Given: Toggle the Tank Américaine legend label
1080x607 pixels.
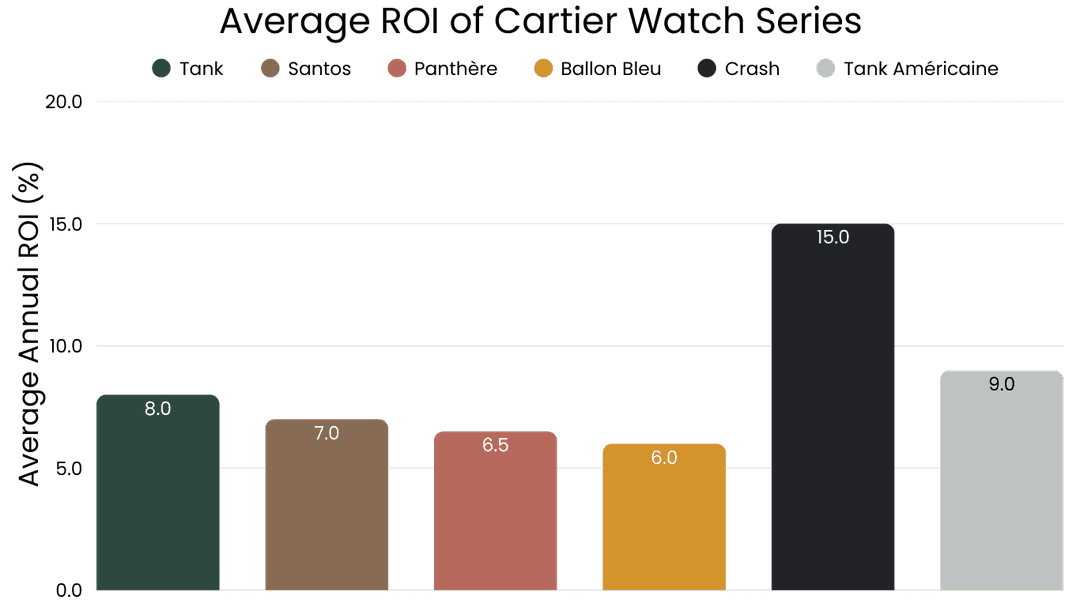Looking at the screenshot, I should pyautogui.click(x=921, y=69).
